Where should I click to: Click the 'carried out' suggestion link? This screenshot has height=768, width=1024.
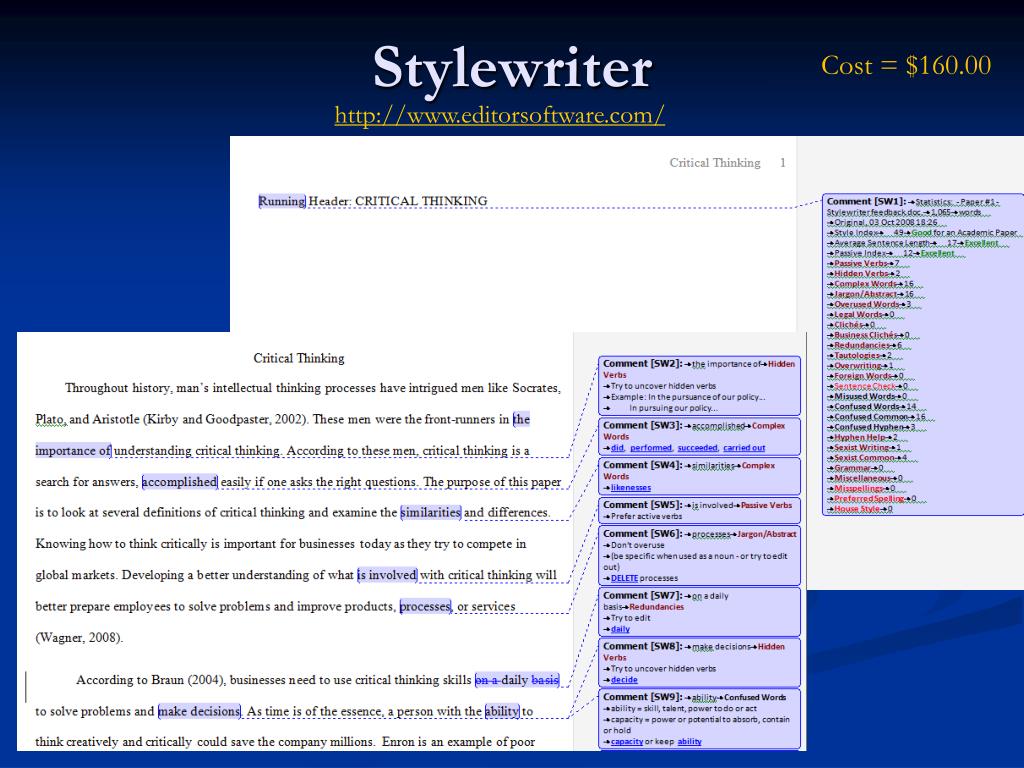coord(744,448)
